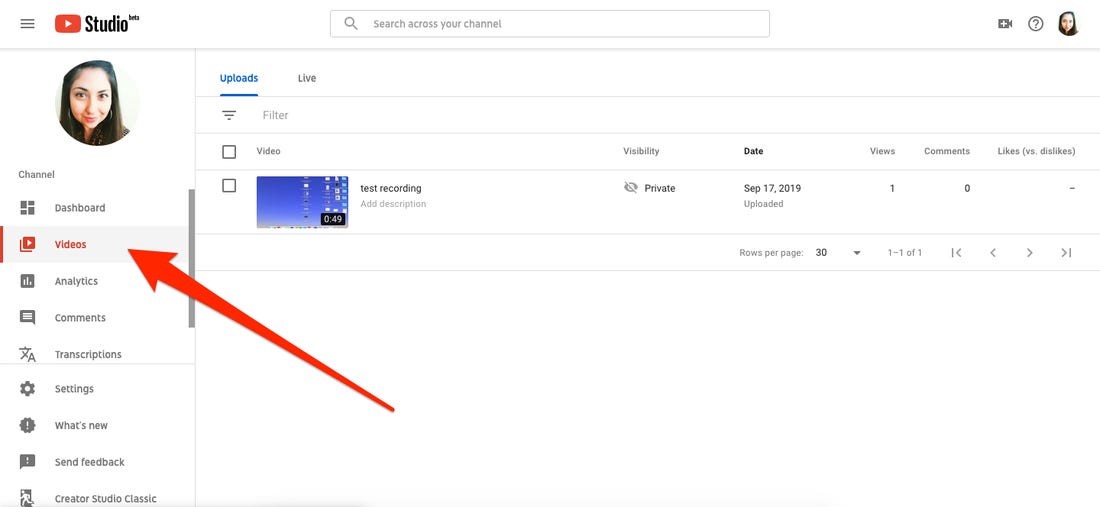Click the sidebar vertical scrollbar
Image resolution: width=1100 pixels, height=507 pixels.
[x=192, y=258]
